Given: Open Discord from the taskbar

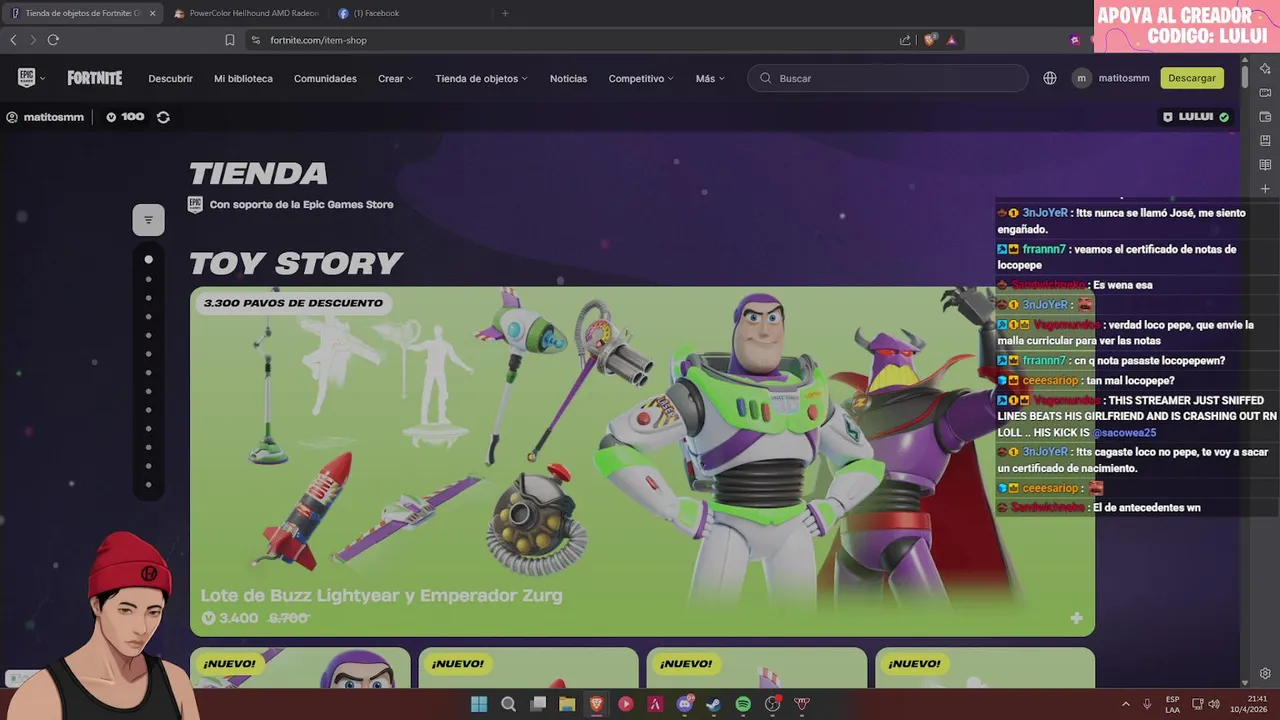Looking at the screenshot, I should (685, 704).
